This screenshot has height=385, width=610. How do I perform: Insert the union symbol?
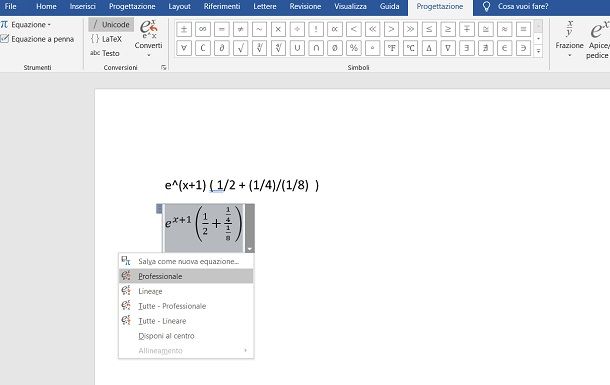point(297,48)
